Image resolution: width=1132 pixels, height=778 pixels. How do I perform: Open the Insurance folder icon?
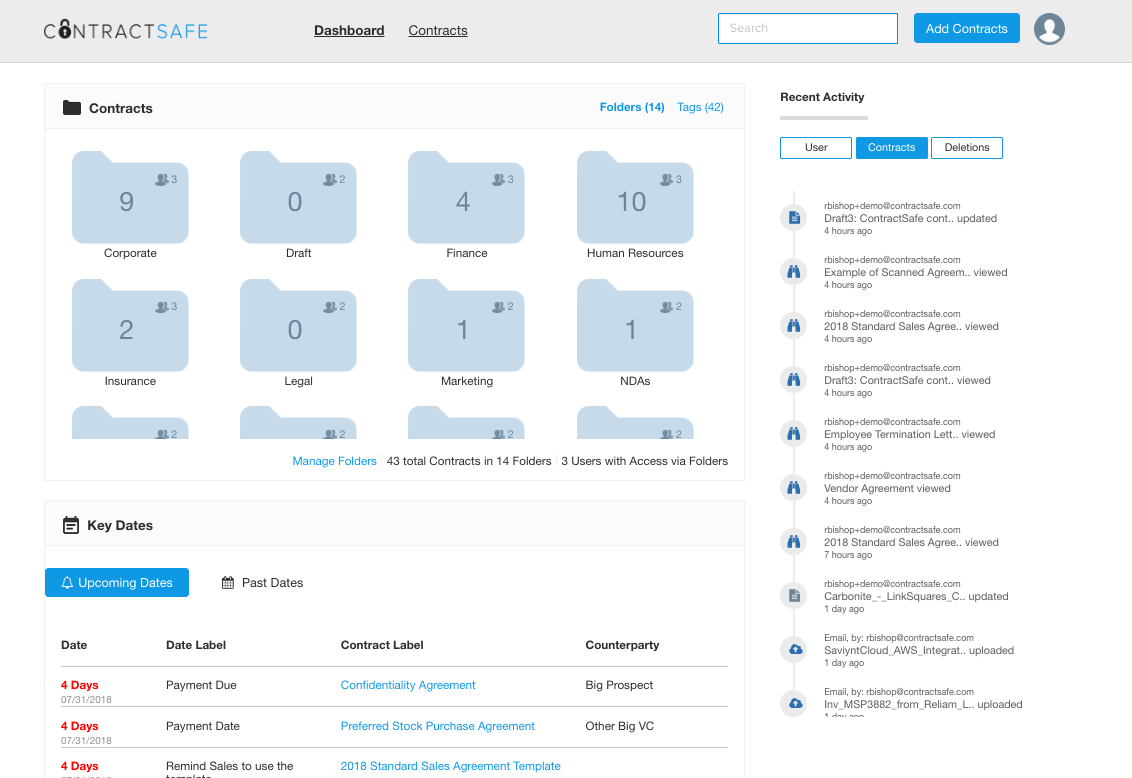coord(130,326)
